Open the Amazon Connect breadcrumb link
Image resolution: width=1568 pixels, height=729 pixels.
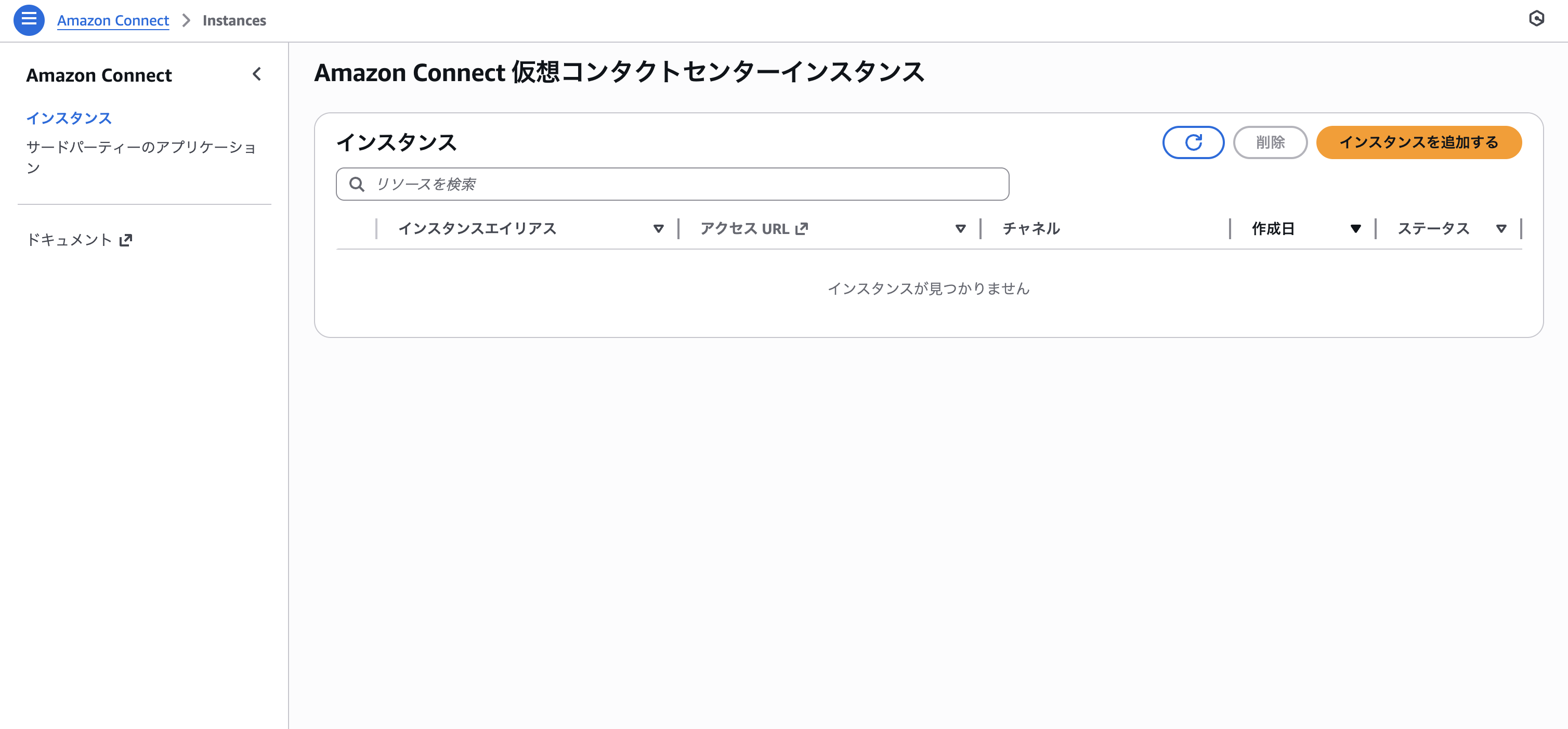click(x=113, y=19)
